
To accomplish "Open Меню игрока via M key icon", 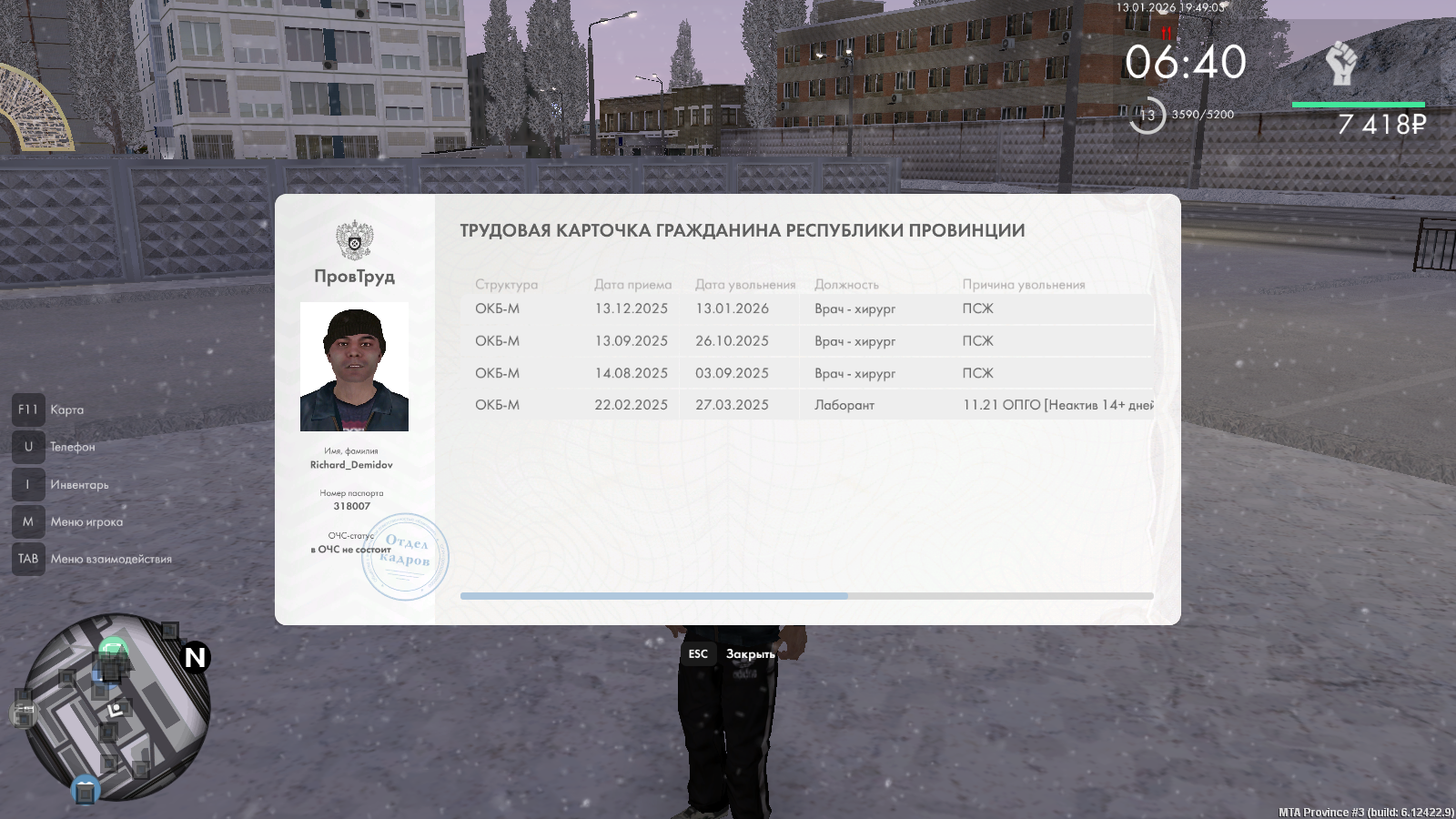I will 28,521.
